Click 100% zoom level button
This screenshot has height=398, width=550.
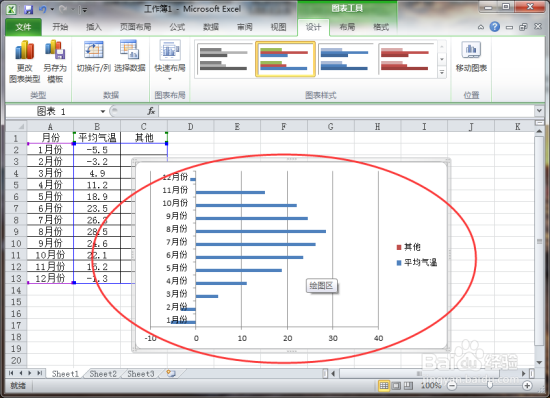click(x=431, y=386)
